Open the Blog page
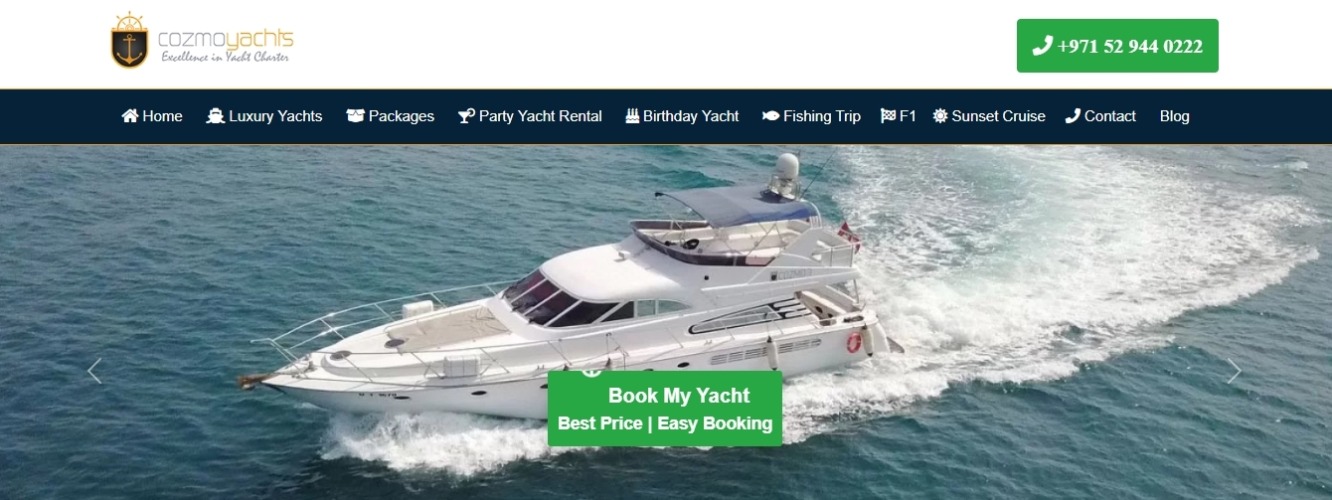The height and width of the screenshot is (500, 1332). [1175, 116]
